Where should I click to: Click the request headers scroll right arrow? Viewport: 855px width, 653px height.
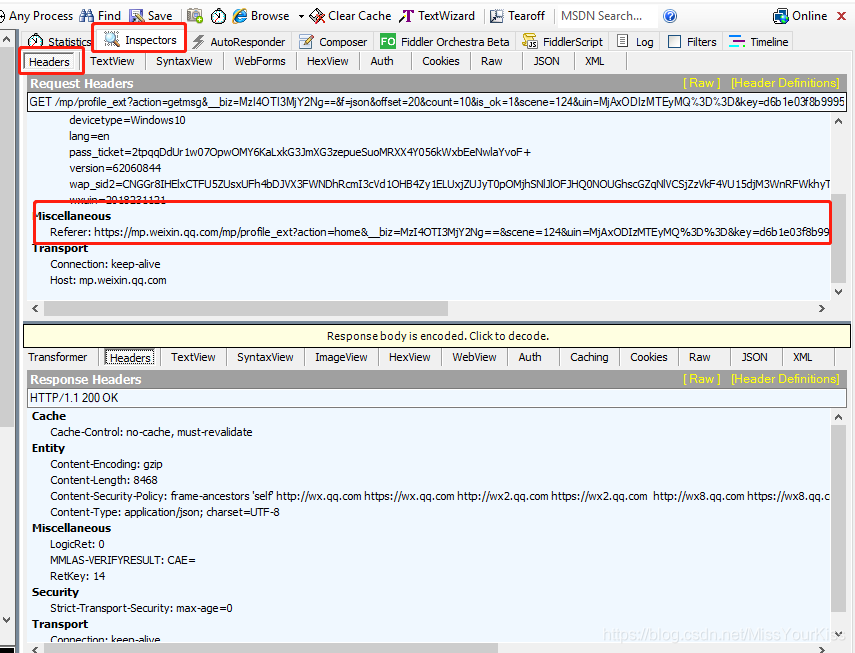(822, 309)
